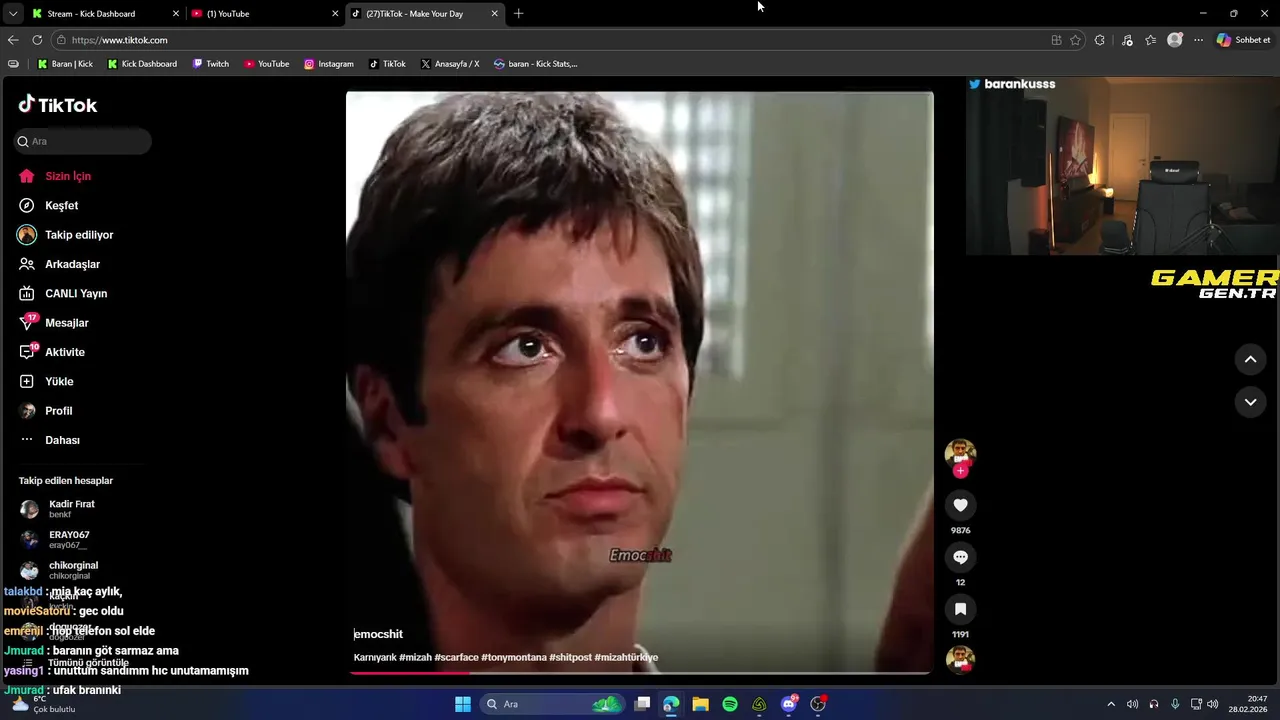Viewport: 1280px width, 720px height.
Task: Click the #mizahtürkiye hashtag
Action: click(x=626, y=657)
